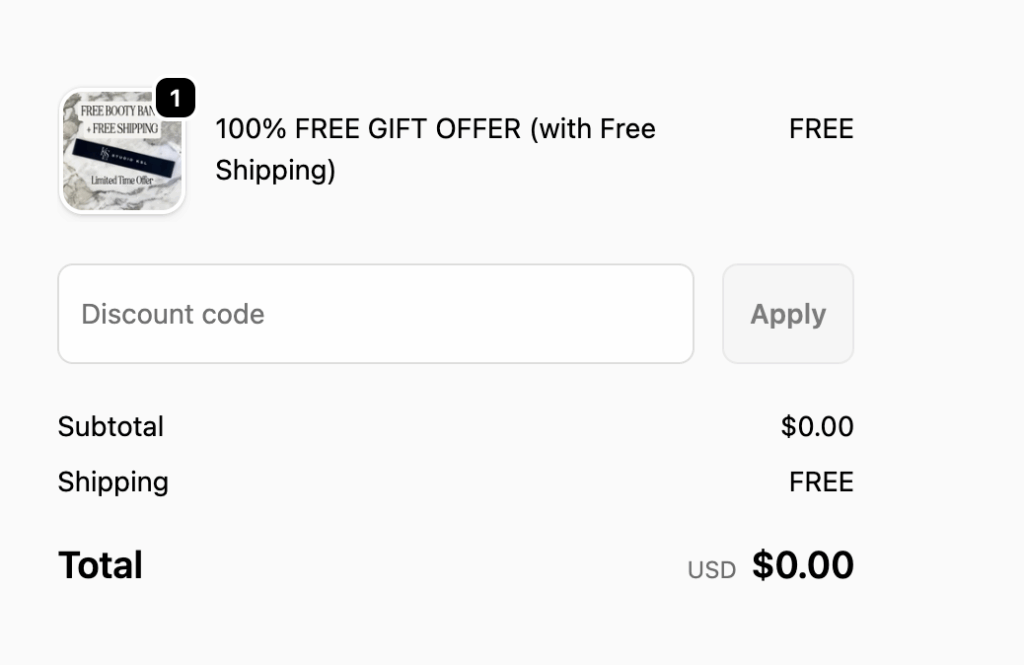Screen dimensions: 1024x665
Task: Click the FREE price beside the product title
Action: pyautogui.click(x=821, y=129)
